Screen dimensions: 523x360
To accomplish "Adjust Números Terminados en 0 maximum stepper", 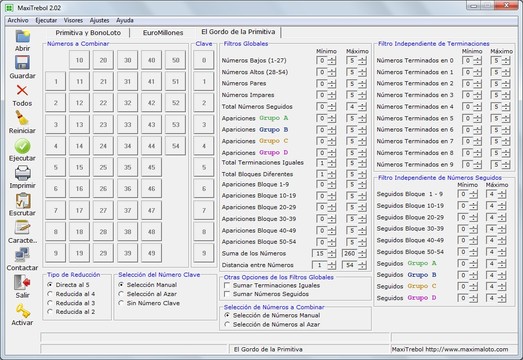I will (505, 61).
